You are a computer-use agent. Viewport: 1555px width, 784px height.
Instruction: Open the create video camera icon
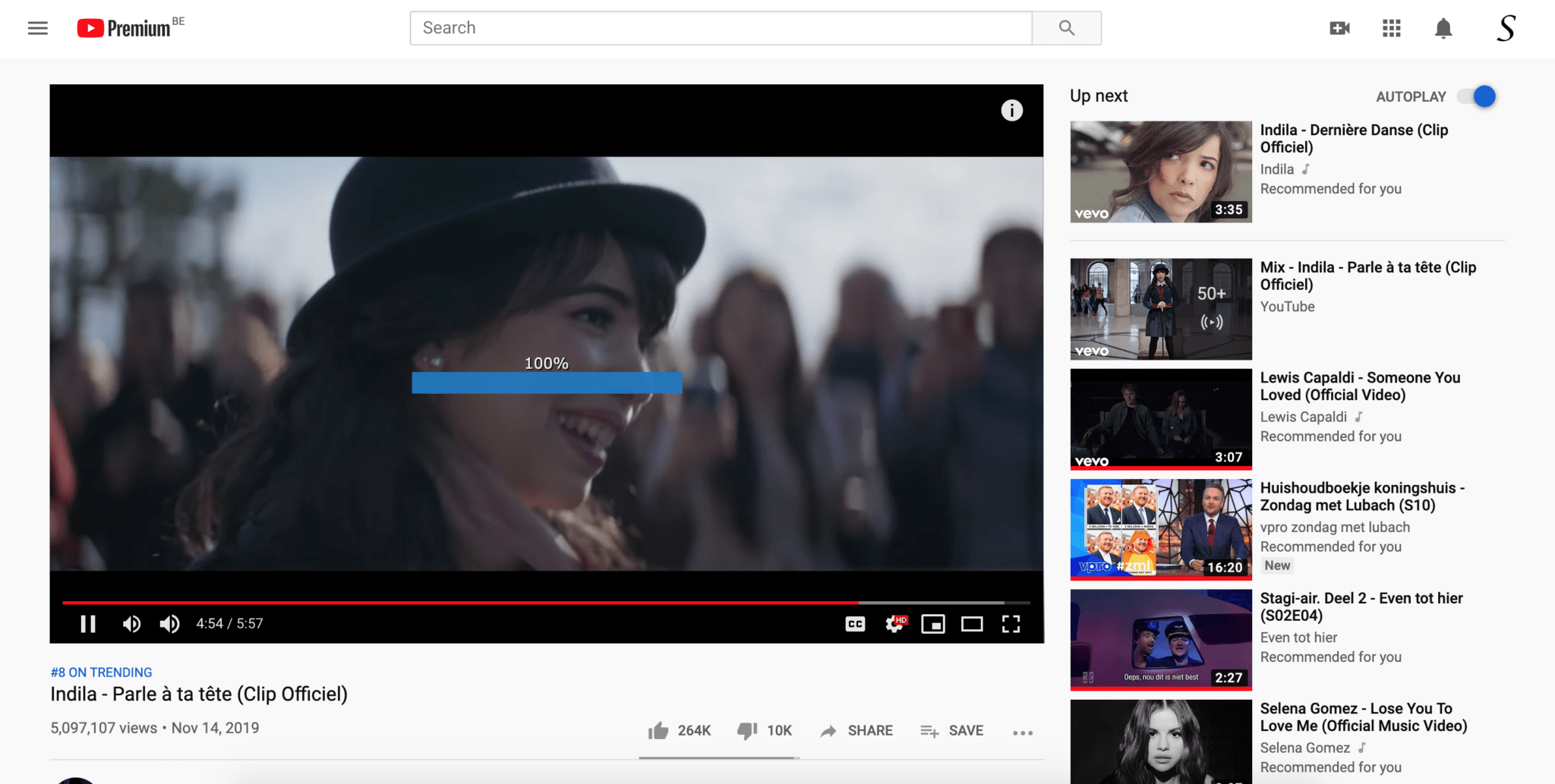click(1339, 28)
